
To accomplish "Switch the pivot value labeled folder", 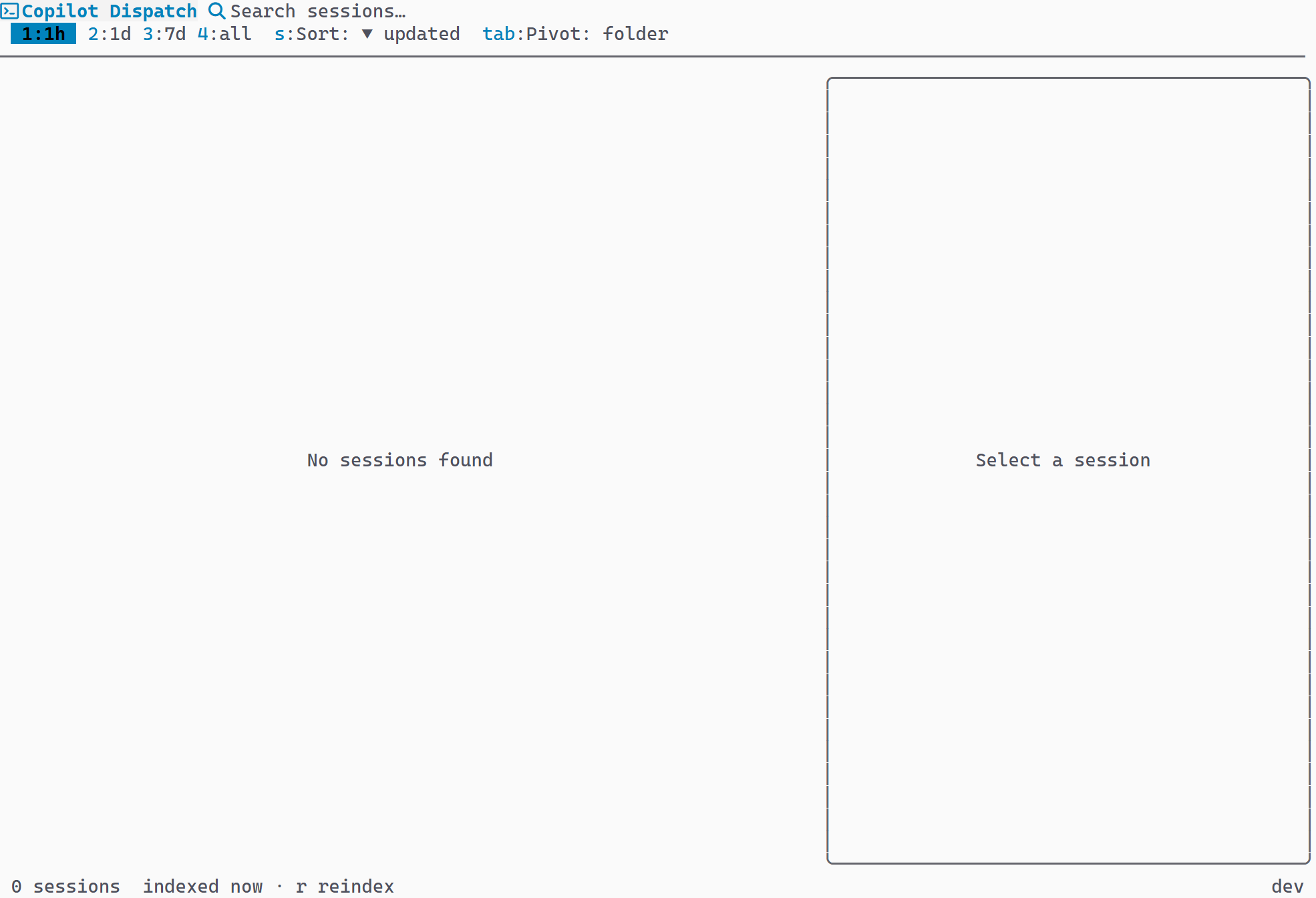I will tap(635, 34).
